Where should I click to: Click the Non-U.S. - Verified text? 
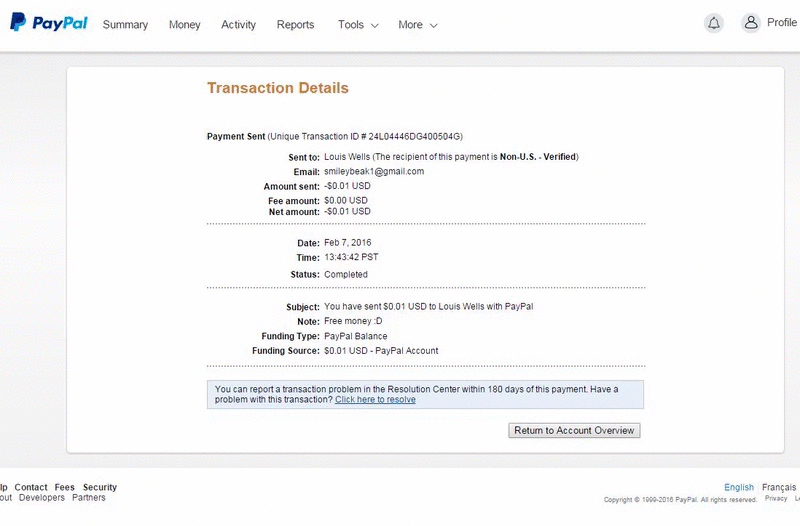[538, 157]
